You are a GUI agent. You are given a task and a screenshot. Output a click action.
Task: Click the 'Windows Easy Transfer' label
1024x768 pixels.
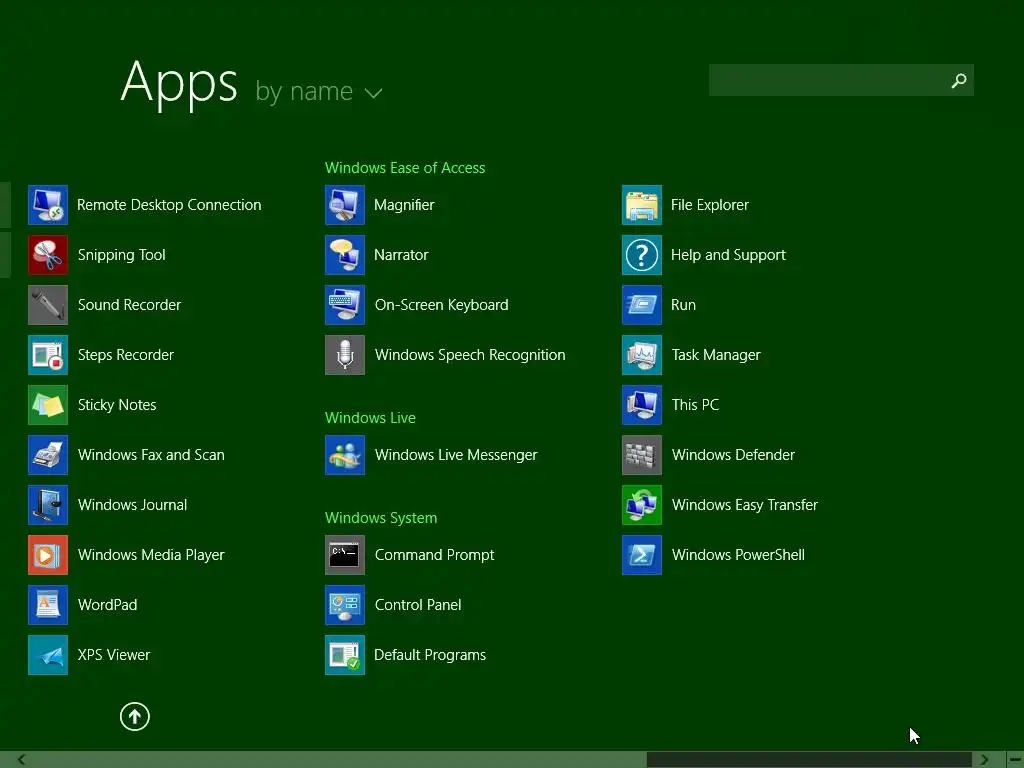coord(744,505)
